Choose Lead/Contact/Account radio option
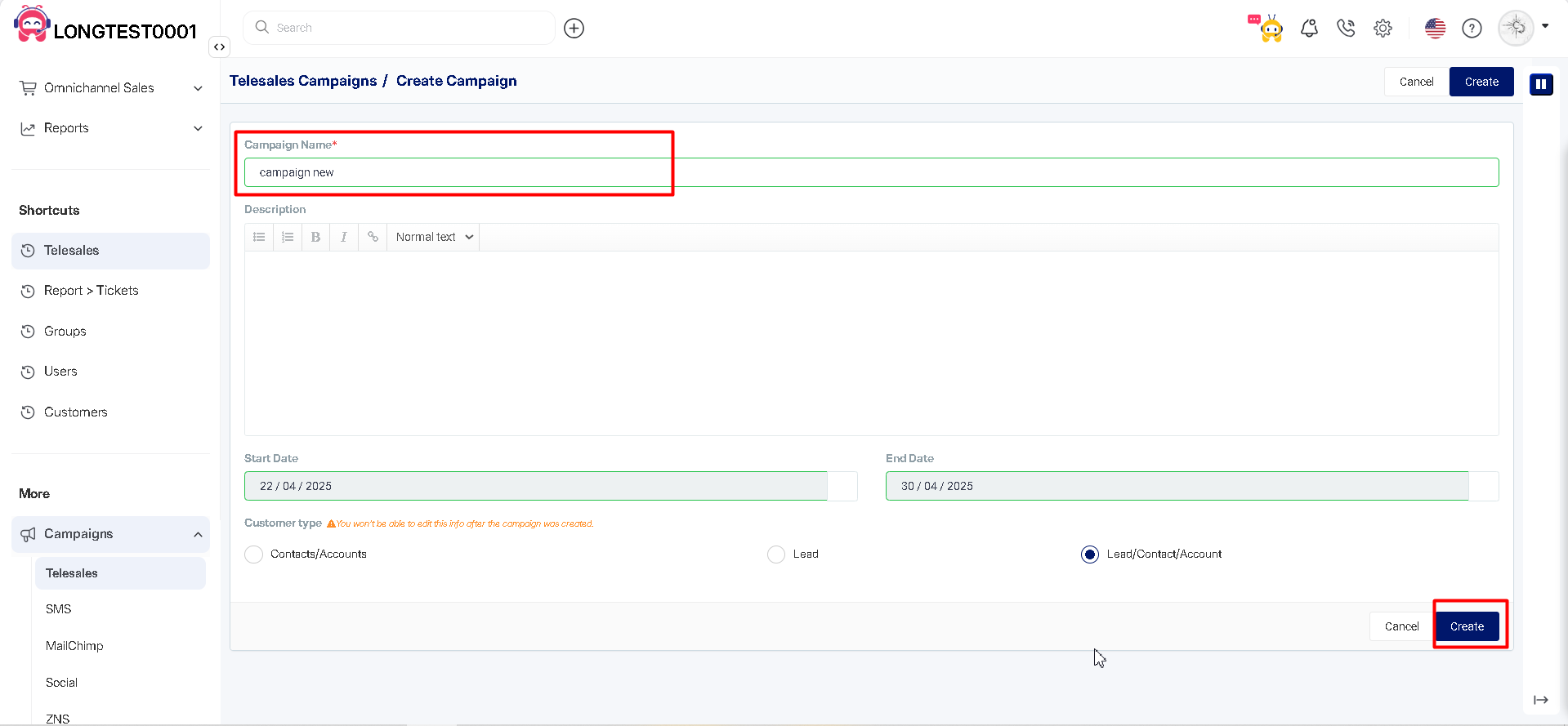Screen dimensions: 1568x726 point(1090,555)
